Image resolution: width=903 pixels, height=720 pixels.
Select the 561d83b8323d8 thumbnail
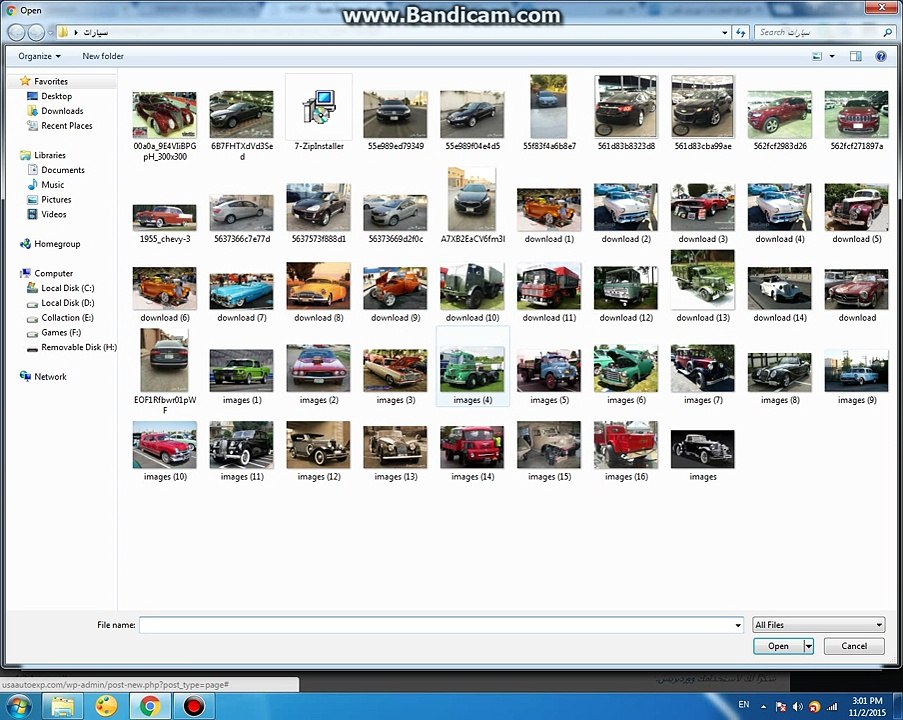[626, 107]
